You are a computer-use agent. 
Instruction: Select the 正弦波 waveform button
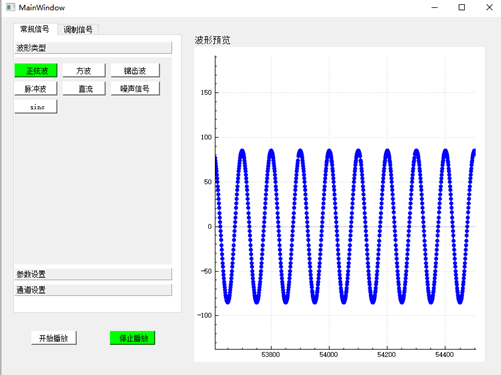(x=36, y=71)
